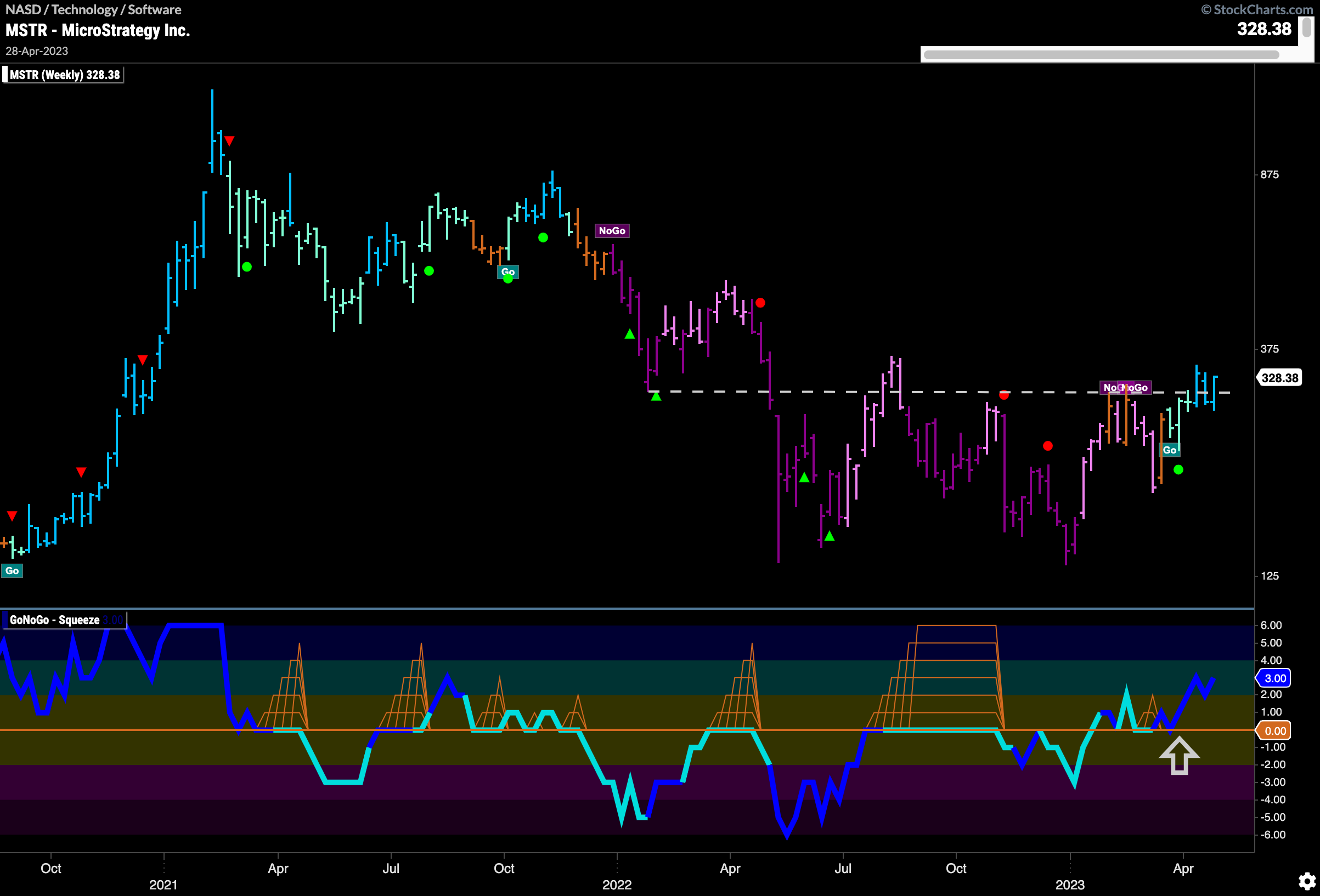
Task: Click the 875 price axis label
Action: 1270,174
